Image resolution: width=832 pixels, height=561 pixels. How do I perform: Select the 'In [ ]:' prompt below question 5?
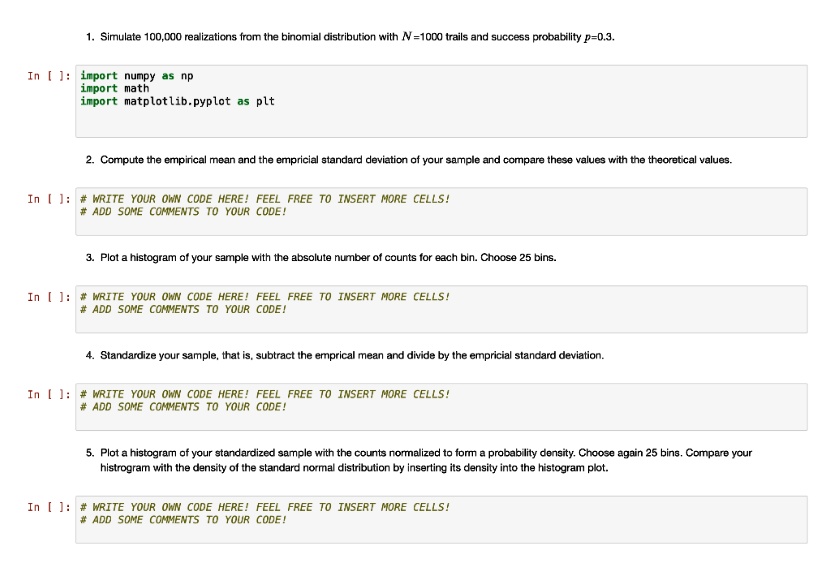click(49, 507)
